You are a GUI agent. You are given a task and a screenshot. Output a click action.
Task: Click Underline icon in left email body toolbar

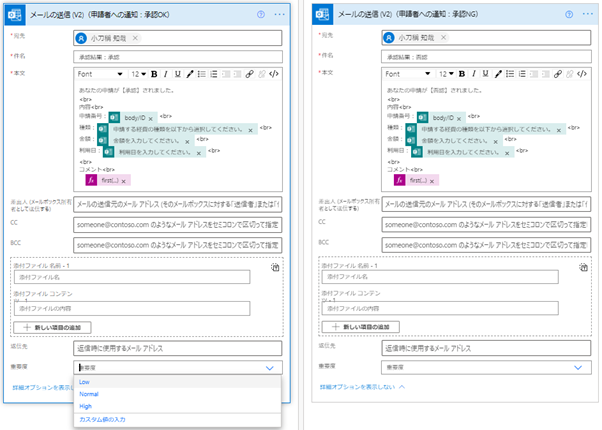tap(177, 74)
